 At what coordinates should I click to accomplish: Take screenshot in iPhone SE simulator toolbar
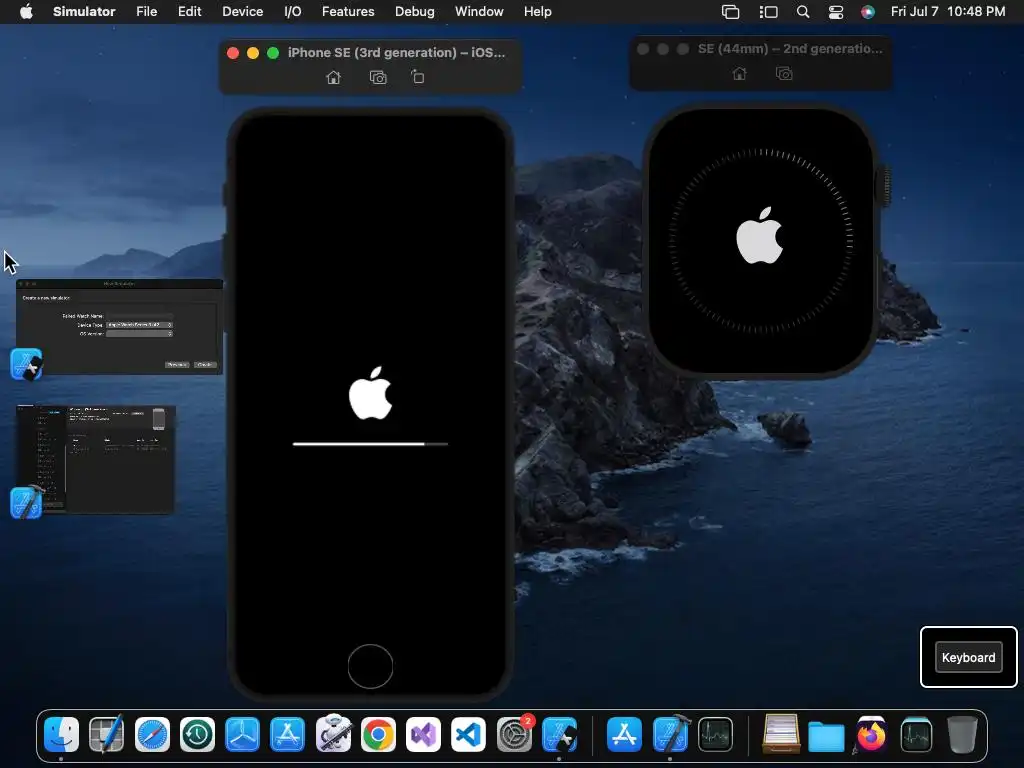click(x=378, y=78)
